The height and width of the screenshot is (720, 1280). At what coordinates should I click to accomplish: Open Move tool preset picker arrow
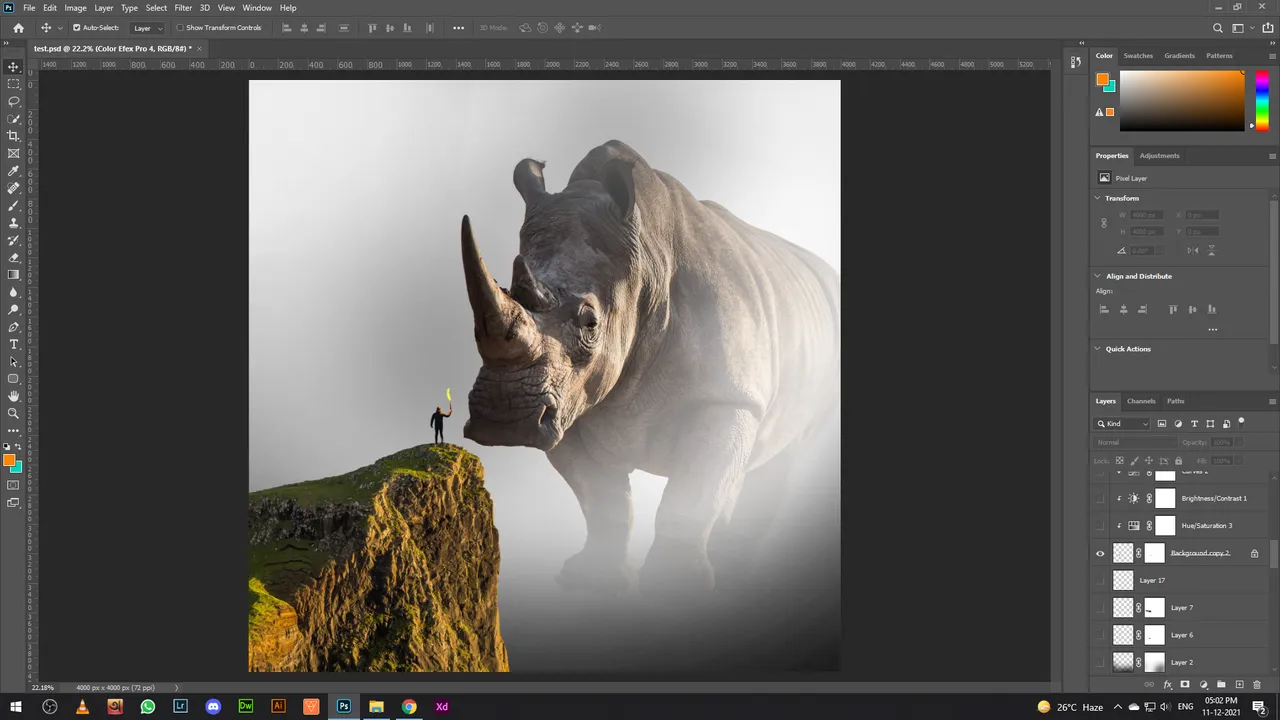[60, 28]
